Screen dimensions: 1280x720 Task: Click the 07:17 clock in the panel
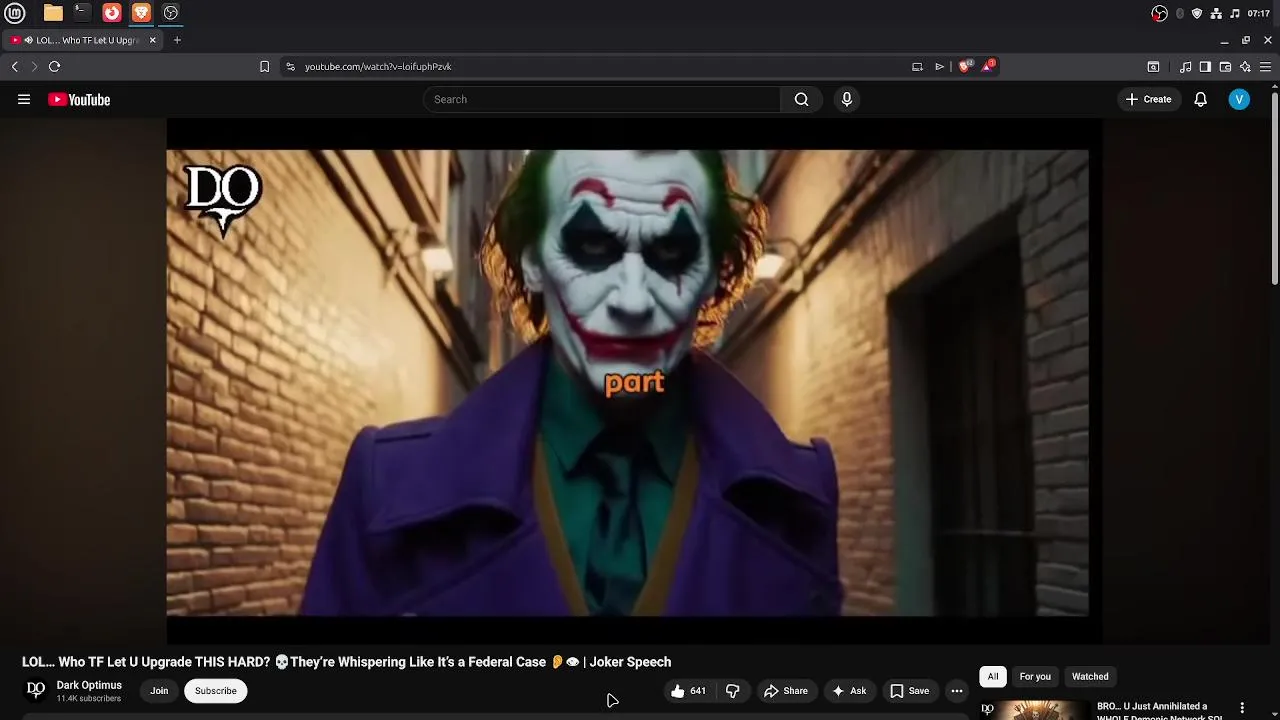point(1259,13)
